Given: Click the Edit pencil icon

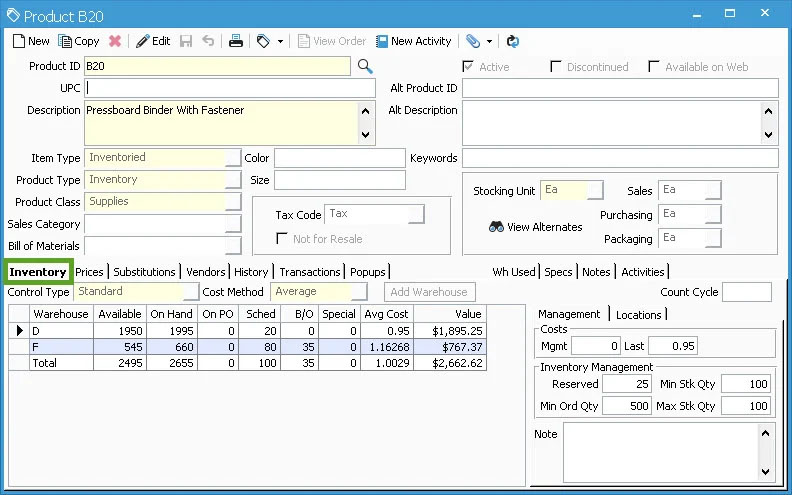Looking at the screenshot, I should 143,41.
